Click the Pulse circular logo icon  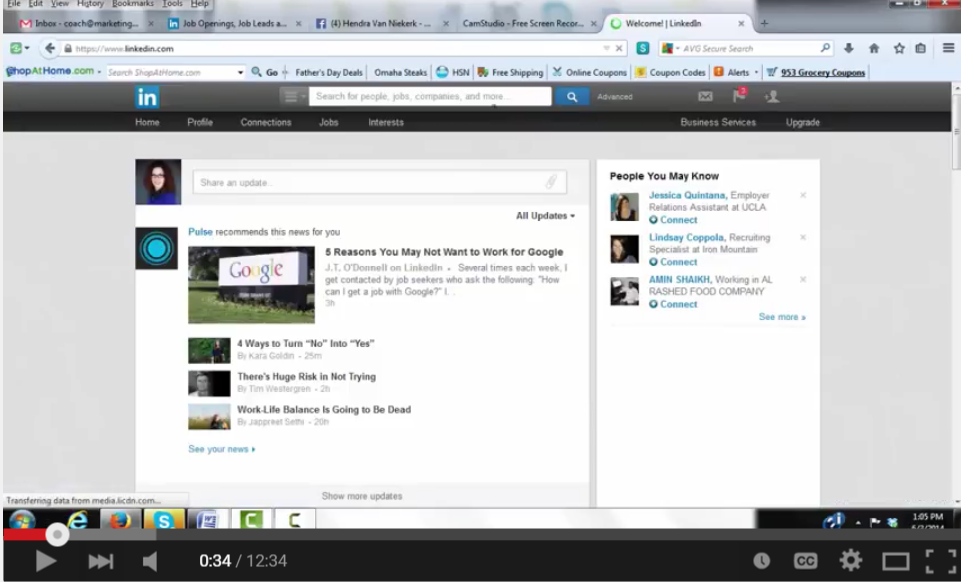(156, 248)
